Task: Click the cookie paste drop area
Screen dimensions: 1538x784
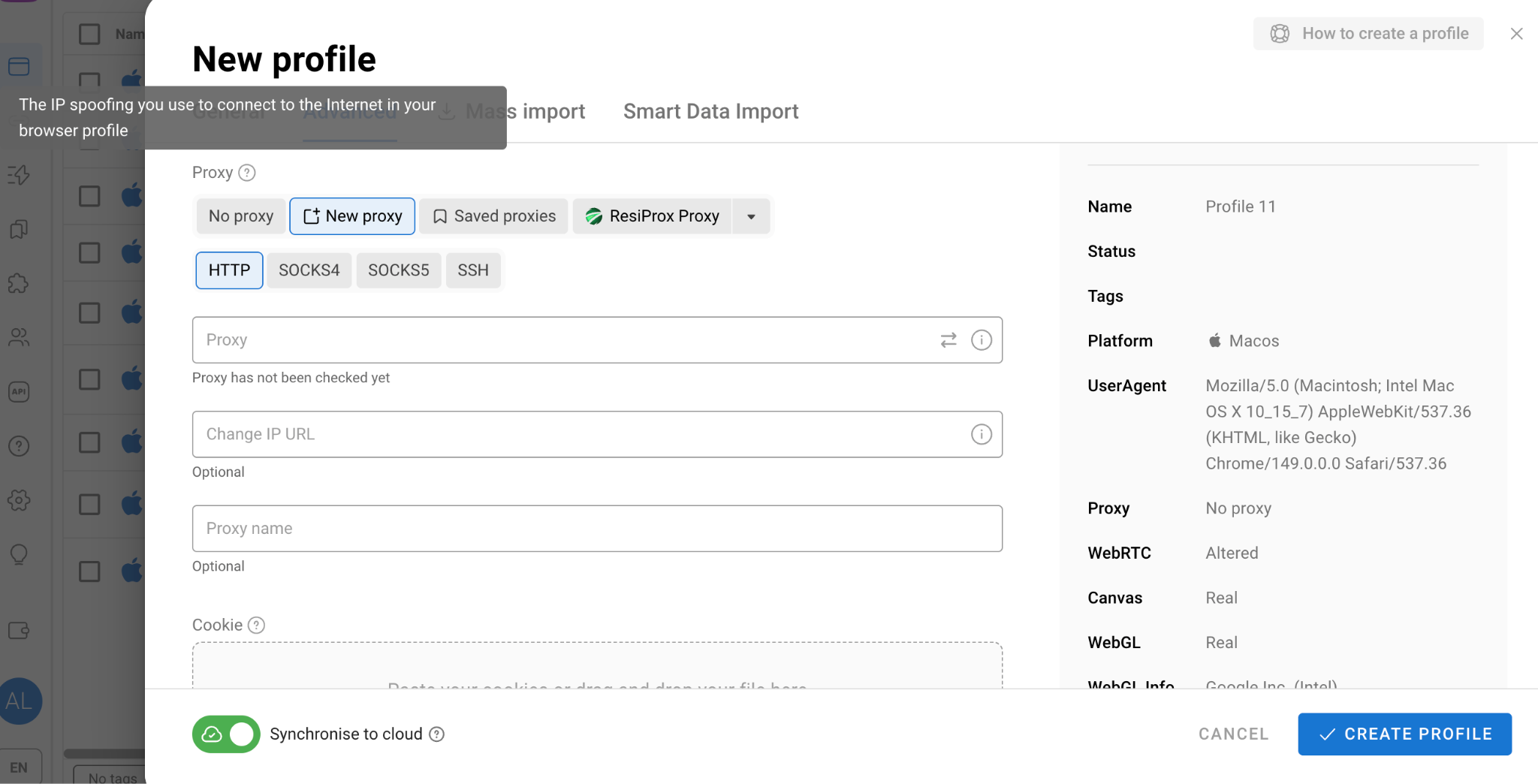Action: [x=597, y=667]
